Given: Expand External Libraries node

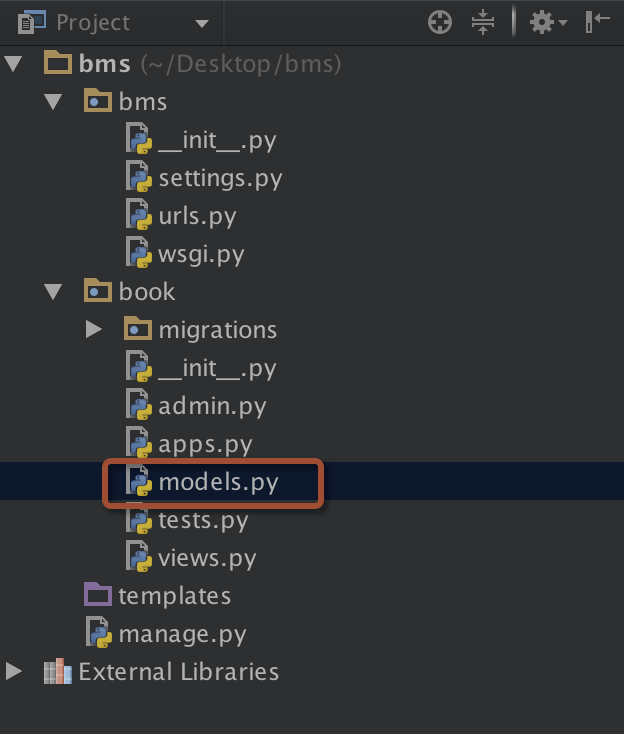Looking at the screenshot, I should pos(14,671).
